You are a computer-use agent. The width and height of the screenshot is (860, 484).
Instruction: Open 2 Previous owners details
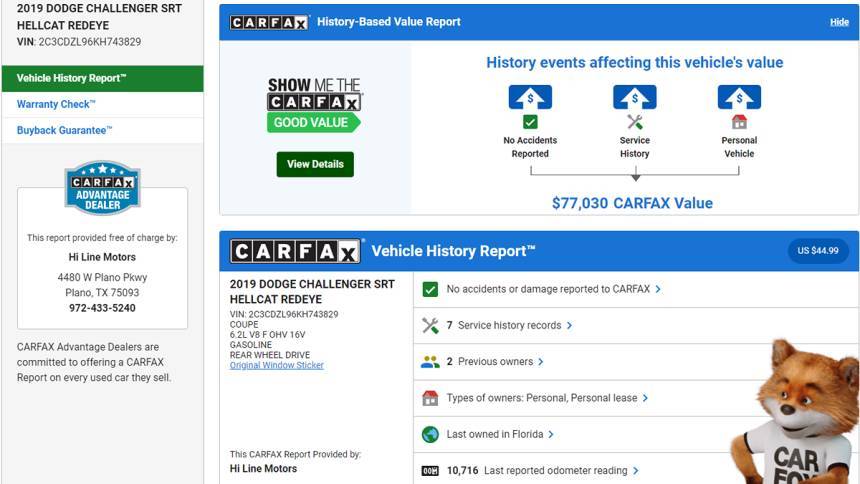point(490,362)
